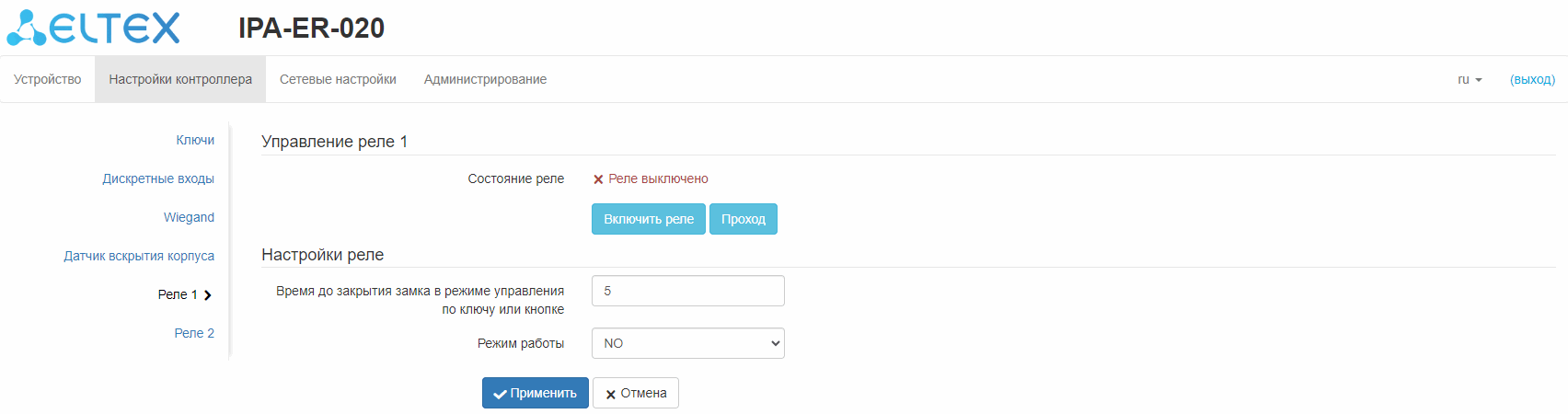Focus the lock closing time input field
This screenshot has width=1568, height=414.
(687, 291)
